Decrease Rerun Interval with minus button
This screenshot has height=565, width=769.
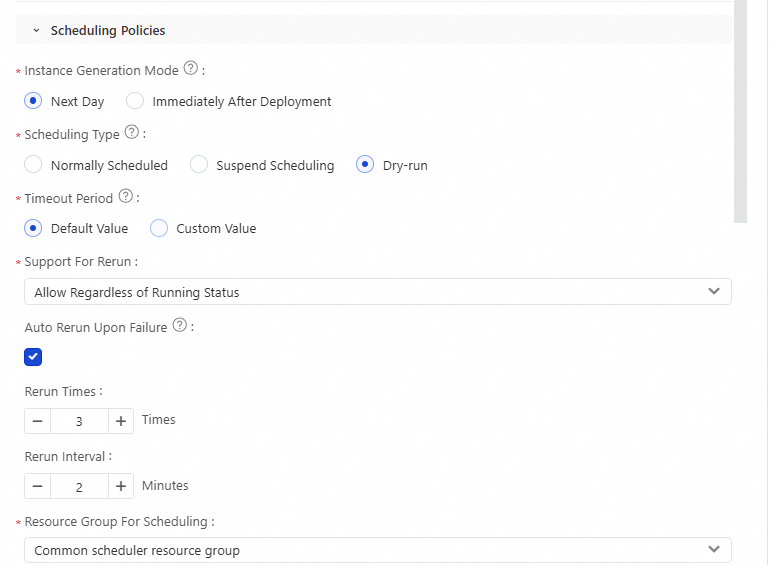click(x=37, y=486)
